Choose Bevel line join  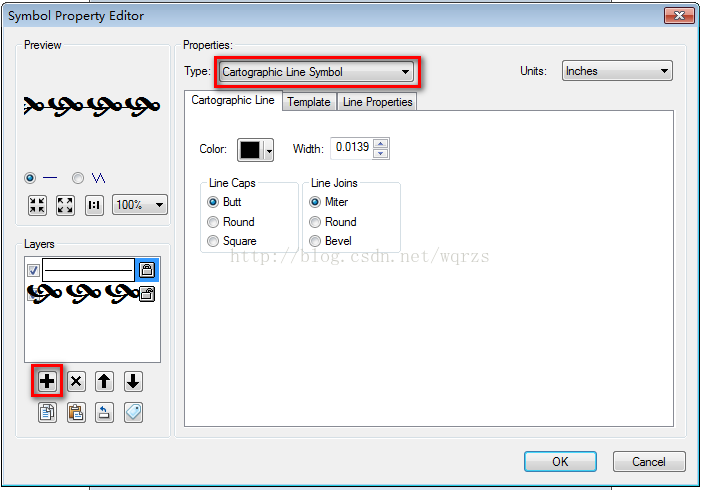coord(330,241)
